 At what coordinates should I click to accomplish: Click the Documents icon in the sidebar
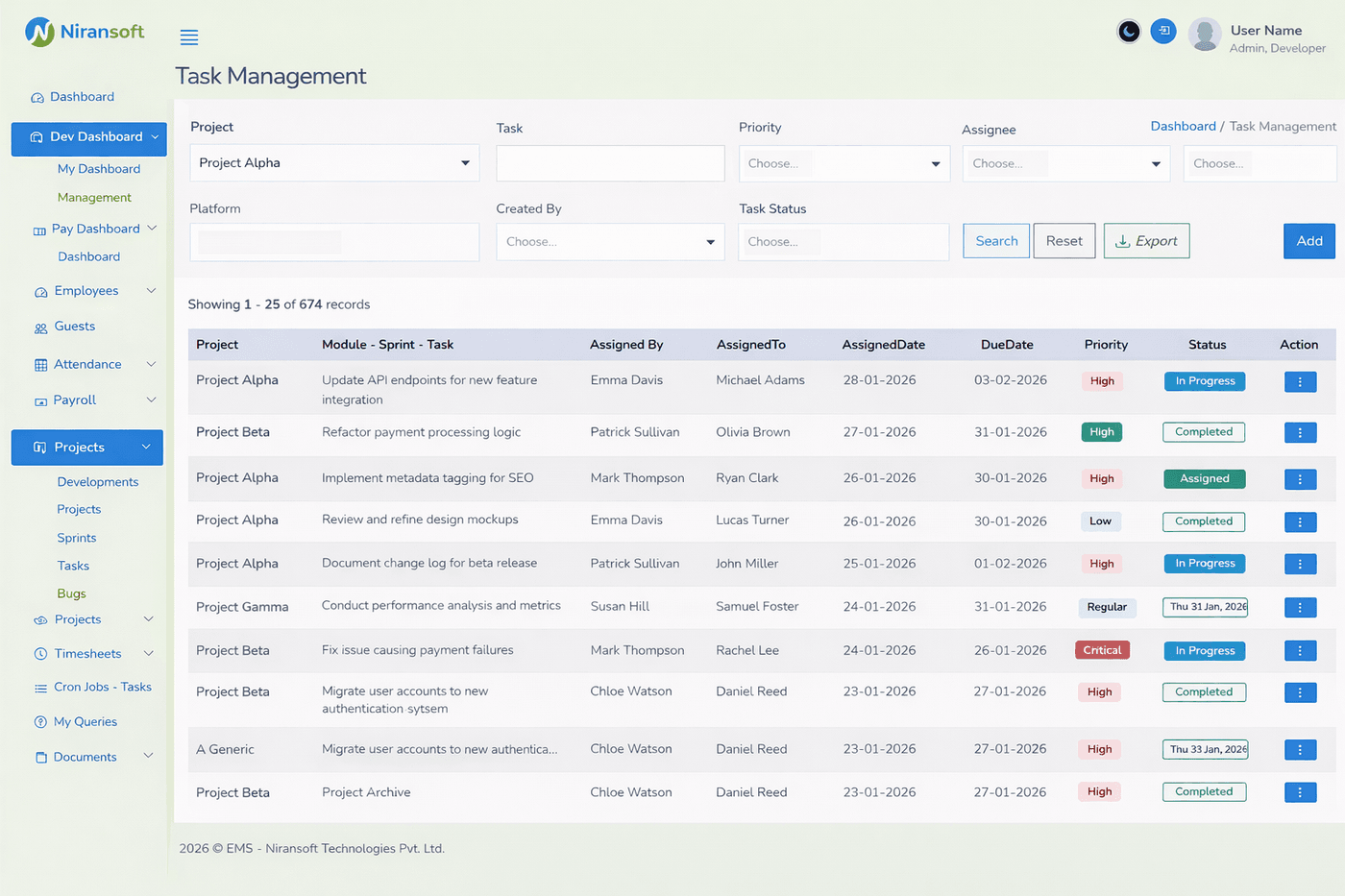[x=38, y=757]
